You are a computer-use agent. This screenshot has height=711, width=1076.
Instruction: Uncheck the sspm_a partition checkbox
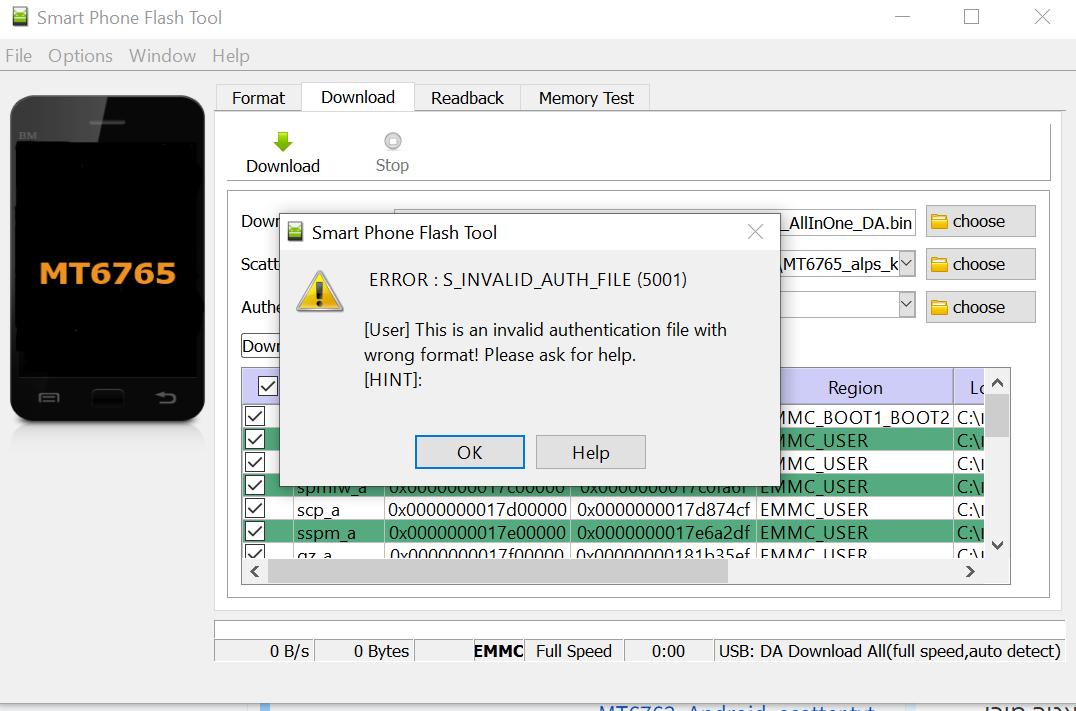pyautogui.click(x=255, y=532)
